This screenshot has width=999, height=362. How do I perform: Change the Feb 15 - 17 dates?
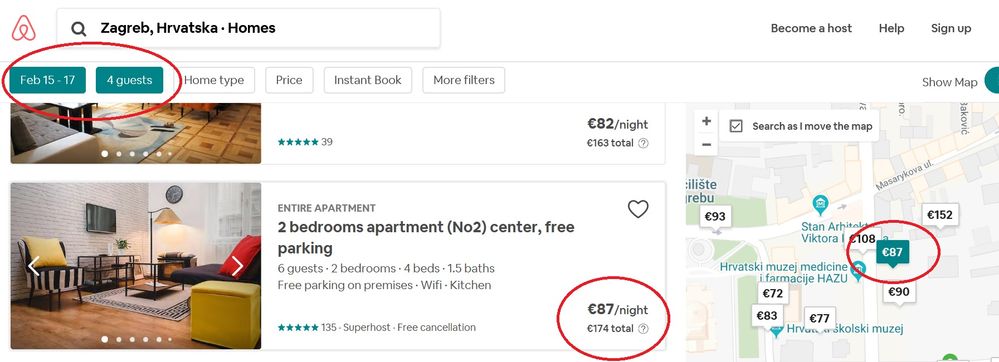(x=48, y=80)
